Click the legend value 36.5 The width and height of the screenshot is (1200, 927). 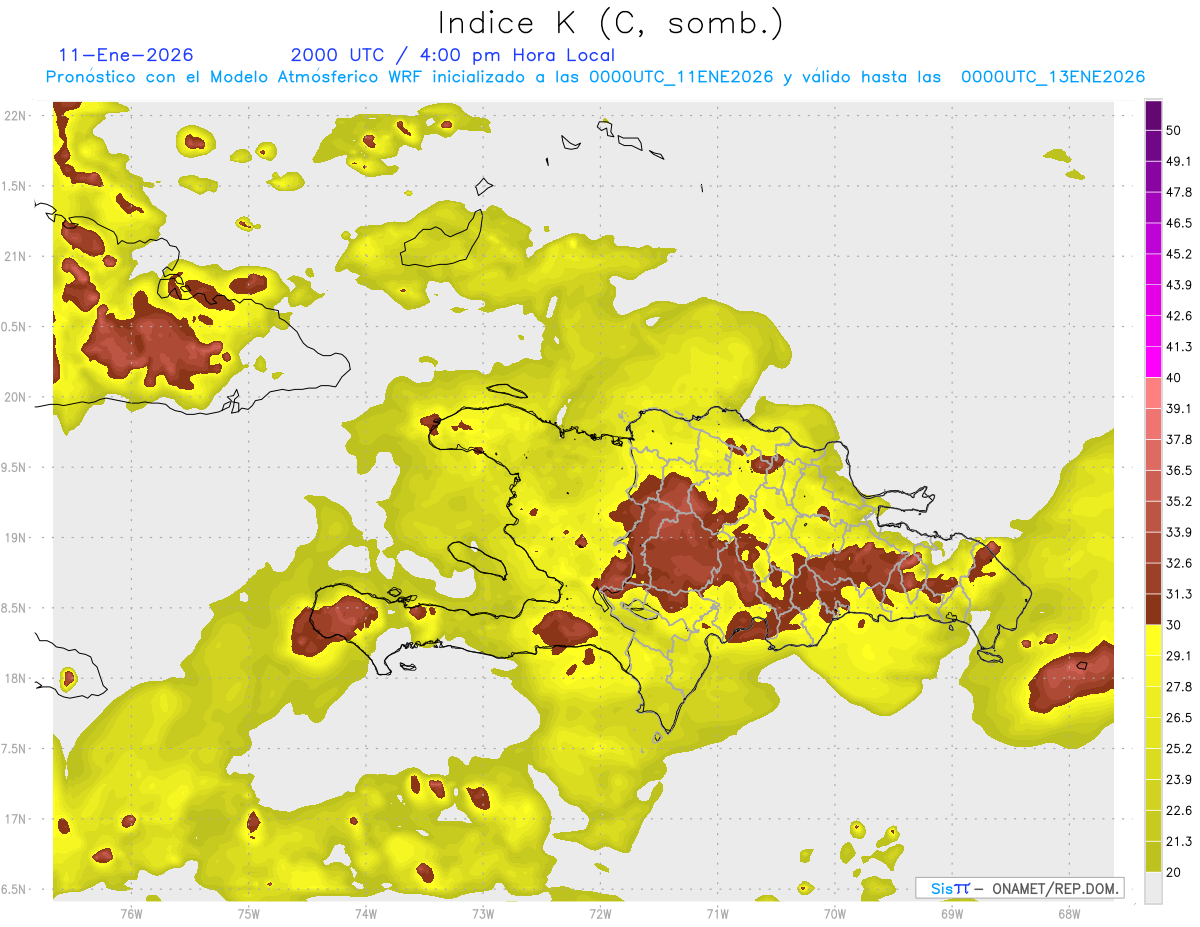(x=1179, y=470)
